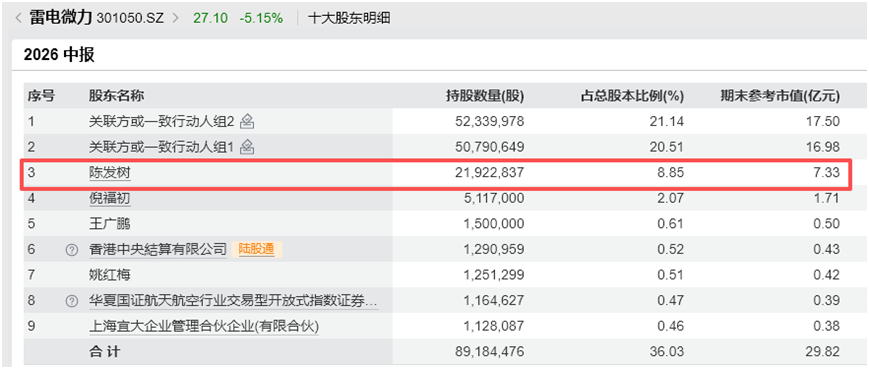Sort by 期末参考市值(亿元) column header
Image resolution: width=869 pixels, height=369 pixels.
pos(780,96)
